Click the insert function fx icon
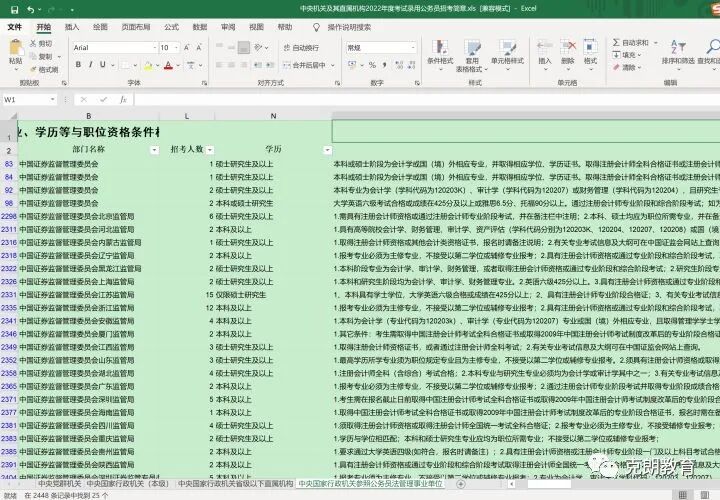720x500 pixels. click(x=123, y=100)
